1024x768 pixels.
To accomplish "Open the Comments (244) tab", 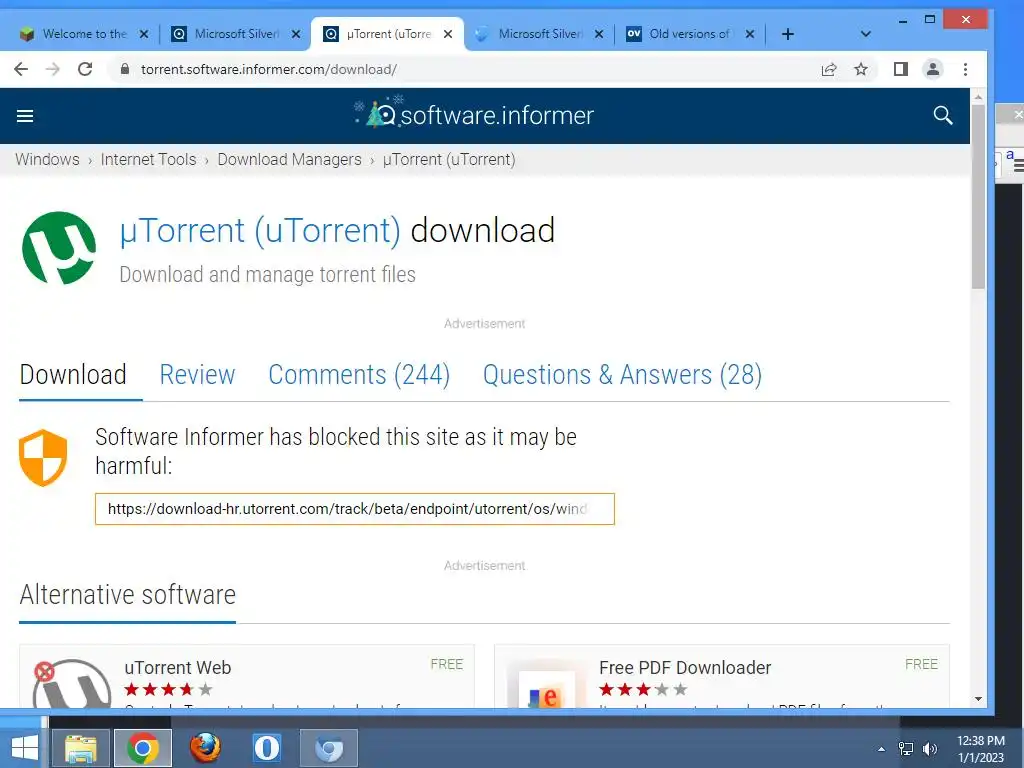I will pyautogui.click(x=359, y=375).
